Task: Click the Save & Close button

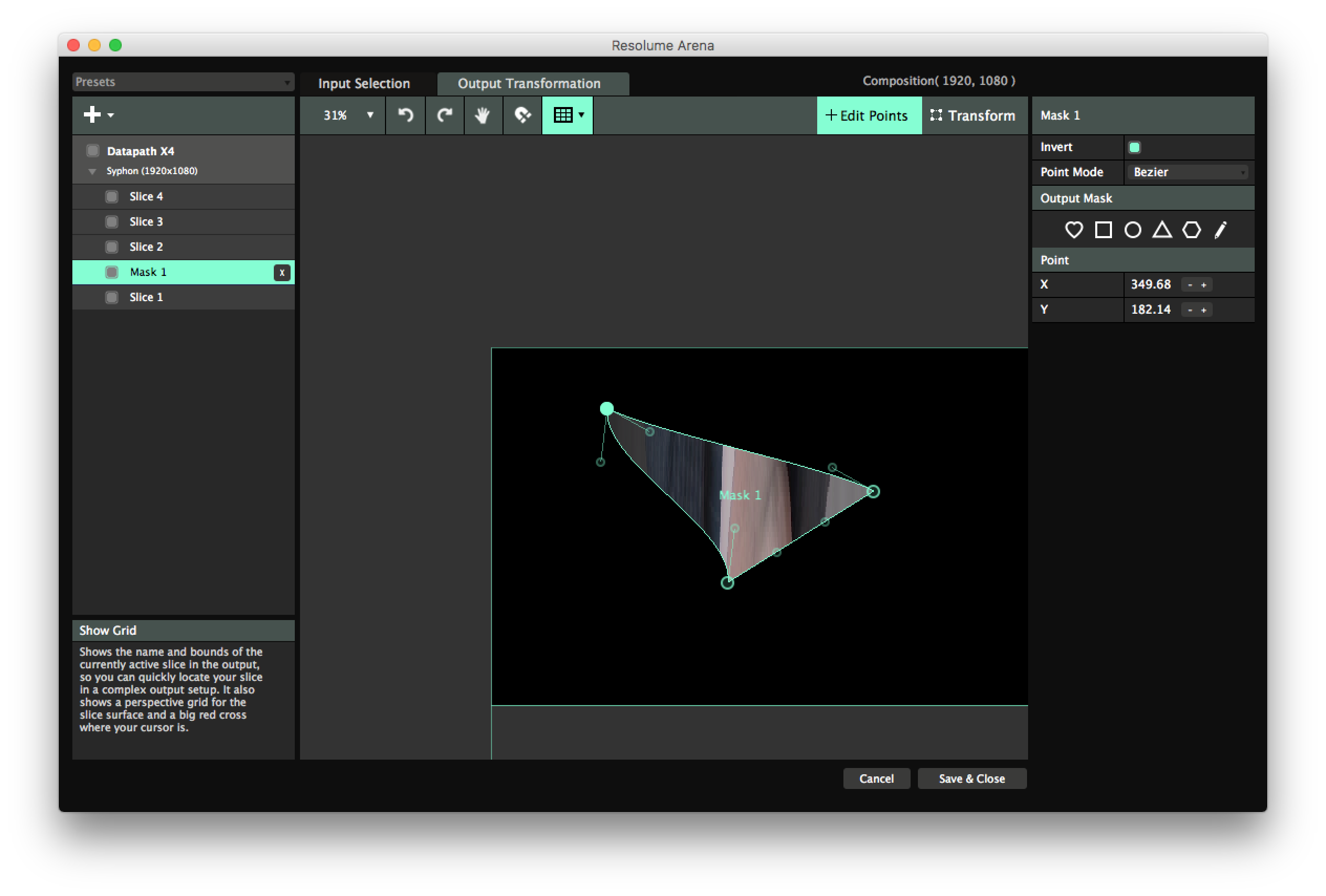Action: tap(971, 778)
